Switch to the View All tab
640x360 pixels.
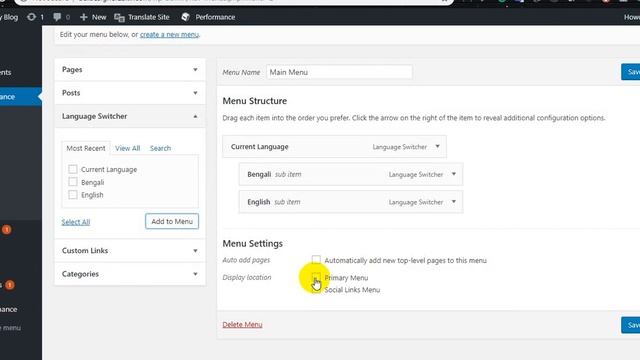[127, 148]
